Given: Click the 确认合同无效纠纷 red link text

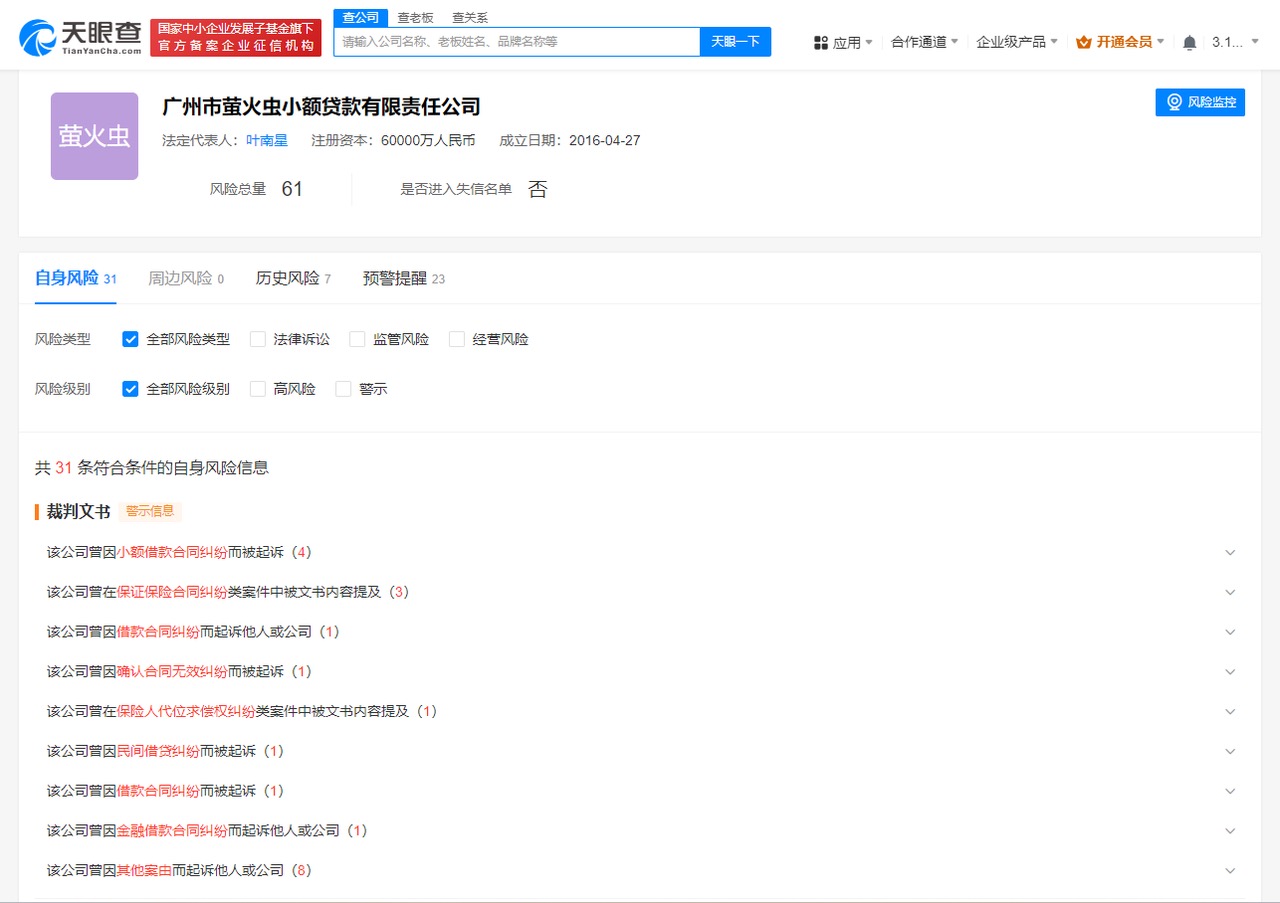Looking at the screenshot, I should (x=172, y=672).
